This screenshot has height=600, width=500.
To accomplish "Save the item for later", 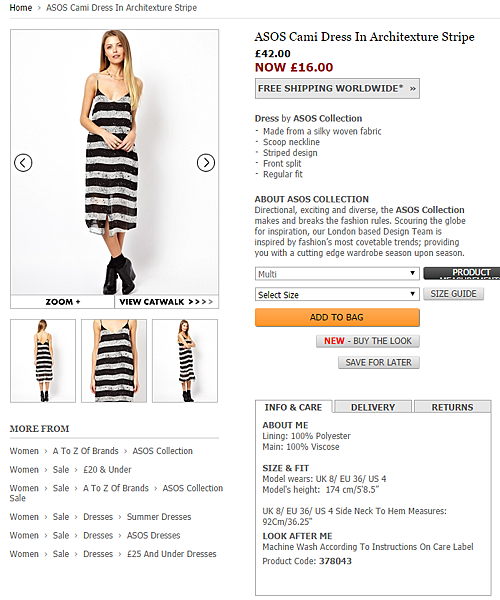I will click(x=378, y=362).
